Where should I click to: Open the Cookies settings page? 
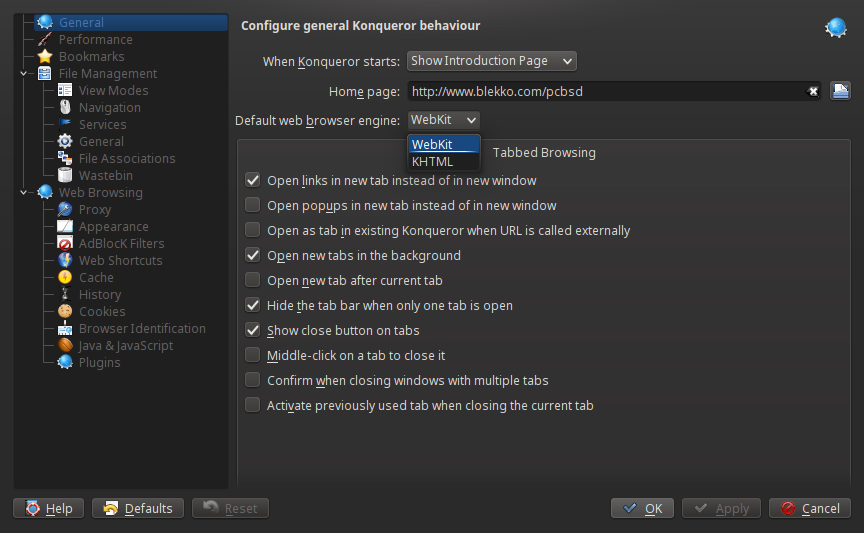tap(102, 312)
